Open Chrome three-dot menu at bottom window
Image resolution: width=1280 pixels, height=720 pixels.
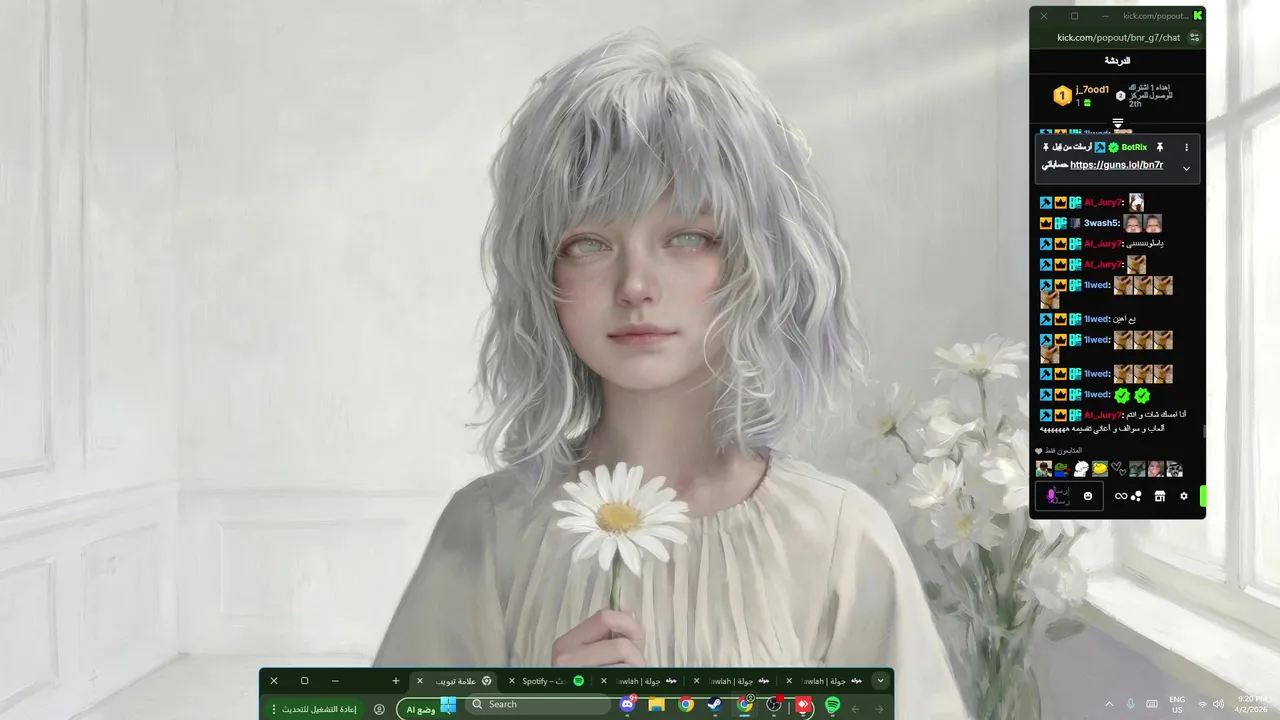click(x=274, y=709)
